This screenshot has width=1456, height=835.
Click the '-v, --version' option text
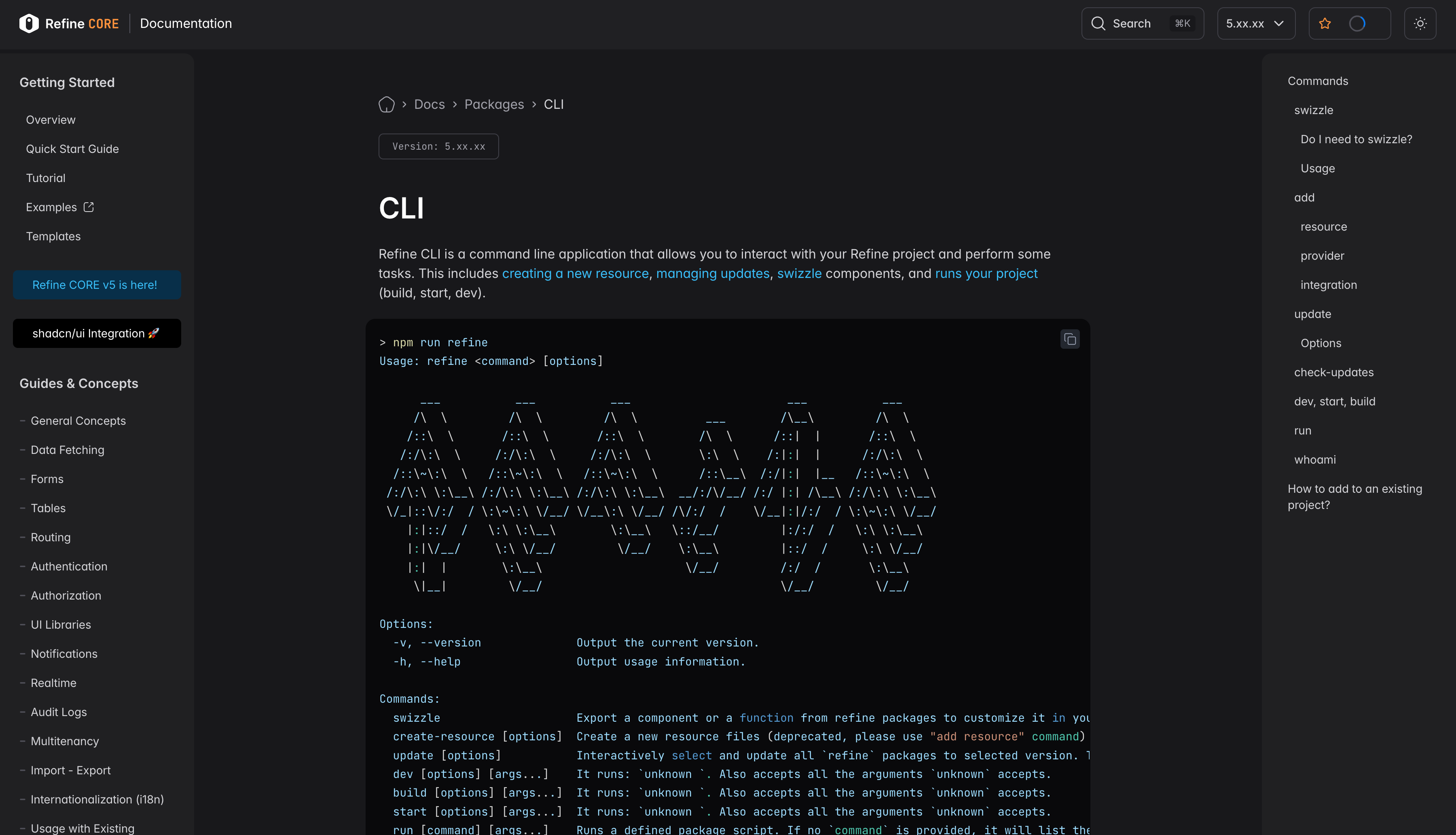(x=437, y=643)
